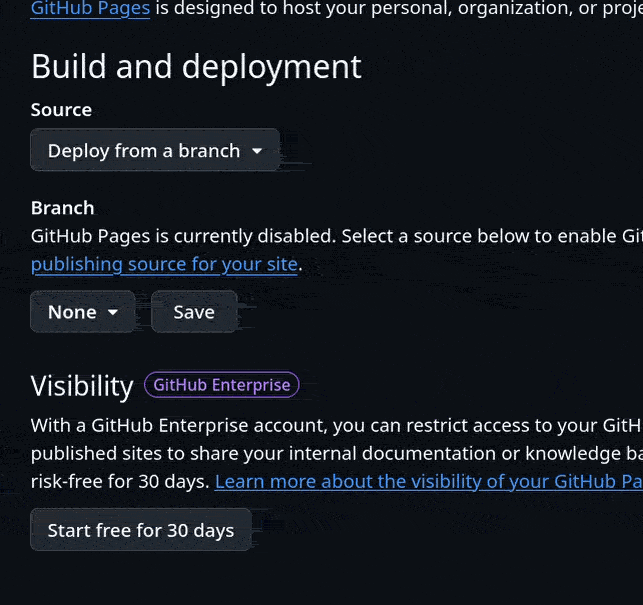The image size is (643, 605).
Task: Open the GitHub Pages link
Action: point(90,8)
